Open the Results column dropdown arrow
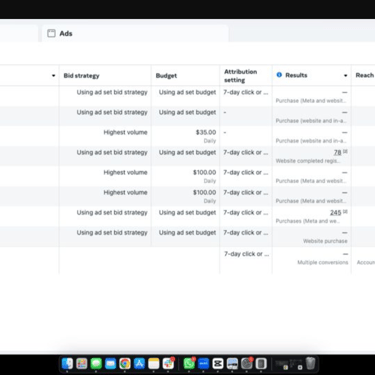375x375 pixels. click(x=346, y=76)
